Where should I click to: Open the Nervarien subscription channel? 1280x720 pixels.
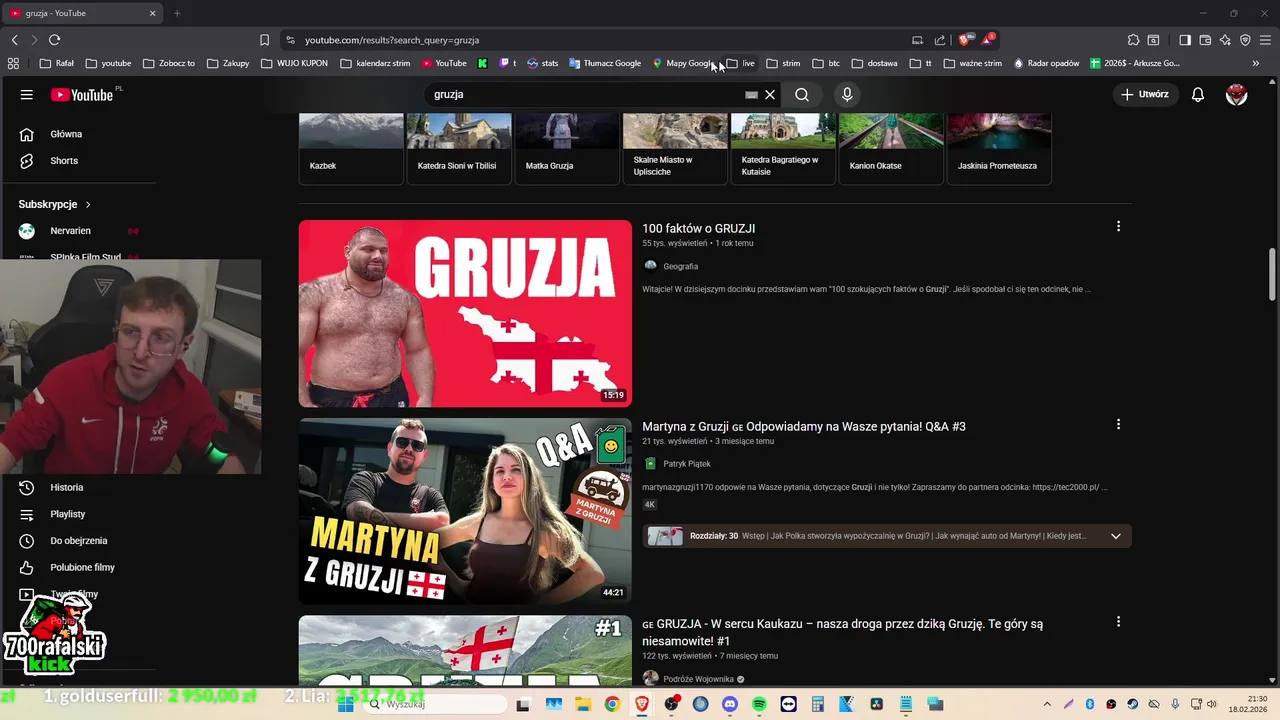pos(70,231)
